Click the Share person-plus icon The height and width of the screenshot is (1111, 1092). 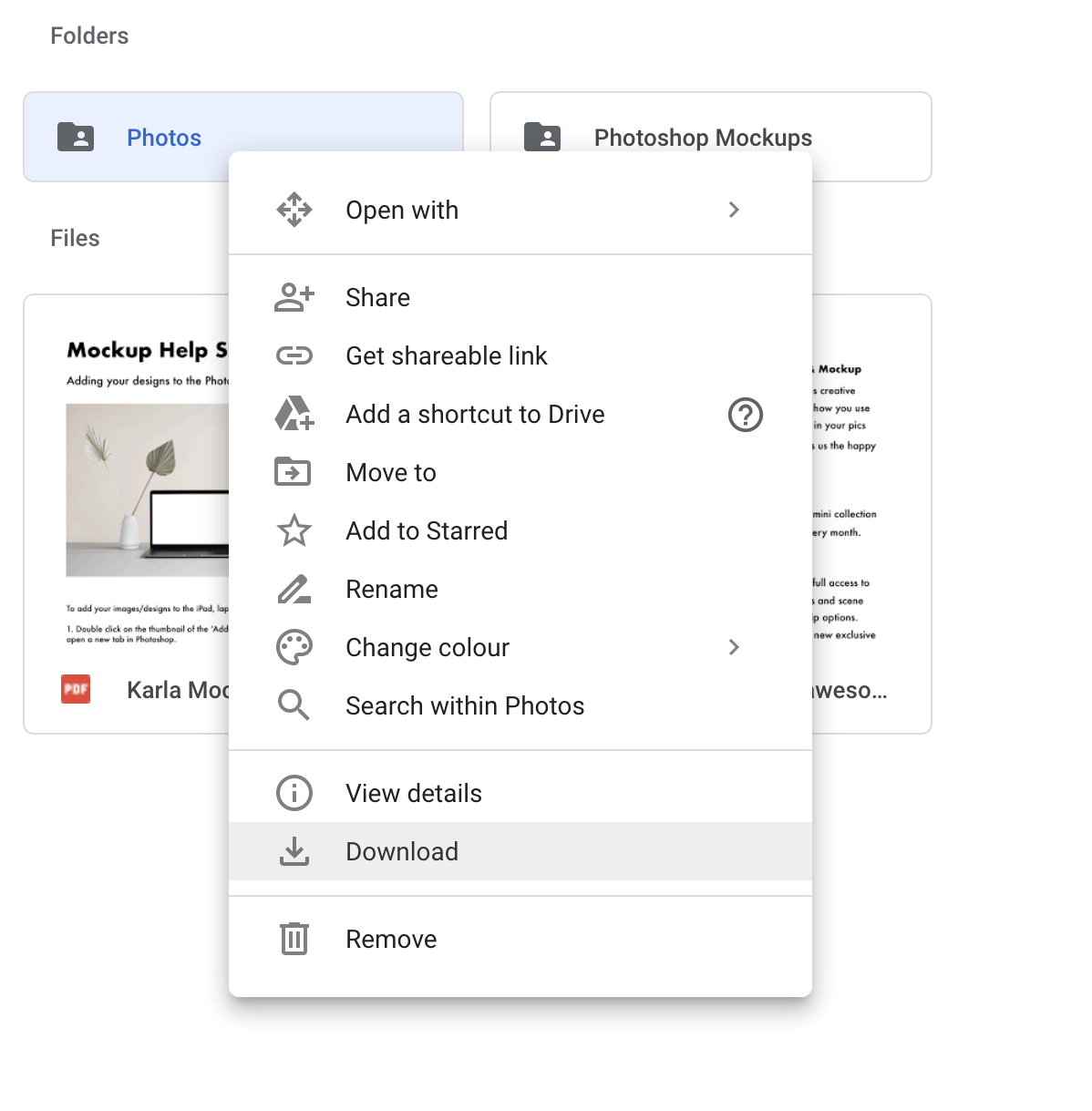click(x=294, y=297)
